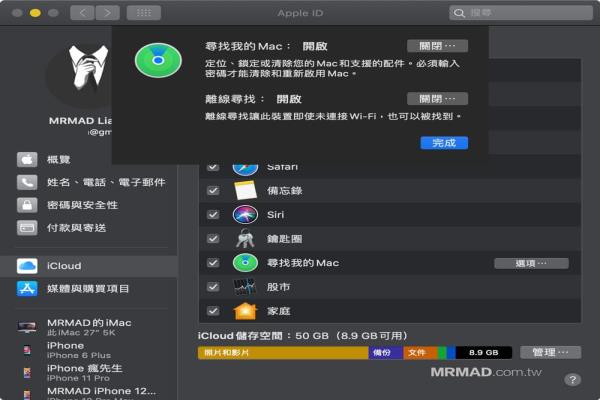Click the minimize window button

coord(35,13)
